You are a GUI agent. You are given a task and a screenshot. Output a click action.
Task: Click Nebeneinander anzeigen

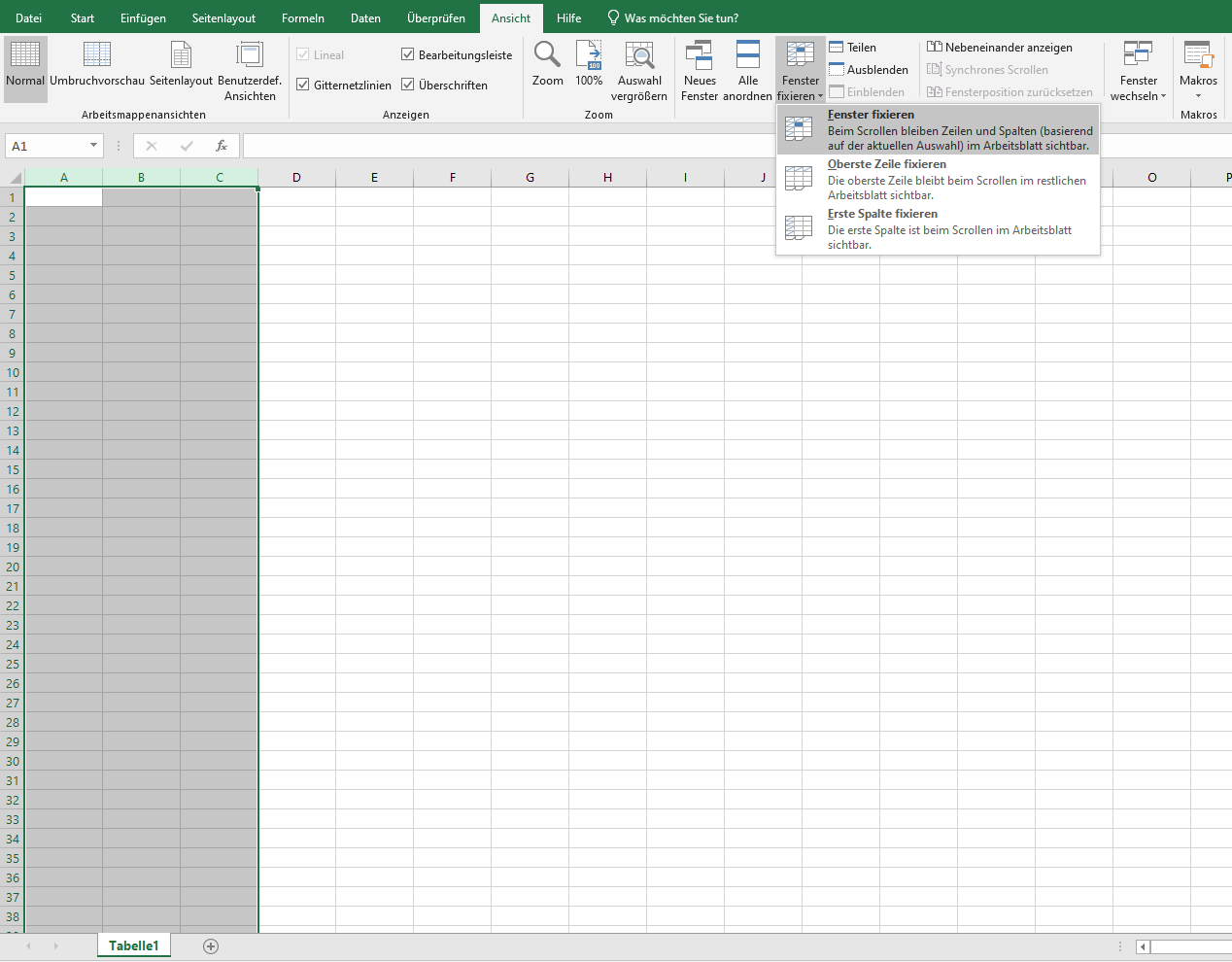pyautogui.click(x=1002, y=47)
